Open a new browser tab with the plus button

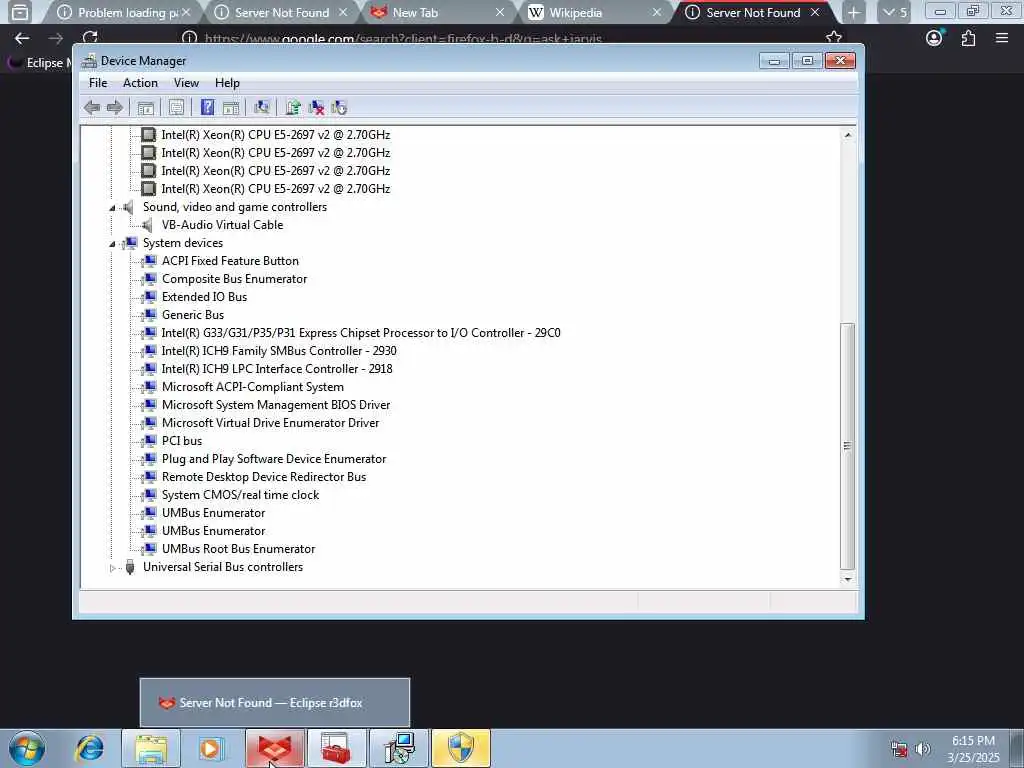point(854,12)
